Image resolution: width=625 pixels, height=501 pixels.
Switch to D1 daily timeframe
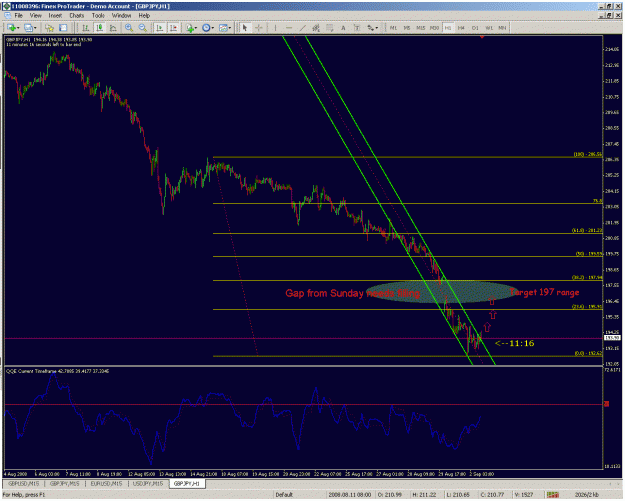click(475, 28)
